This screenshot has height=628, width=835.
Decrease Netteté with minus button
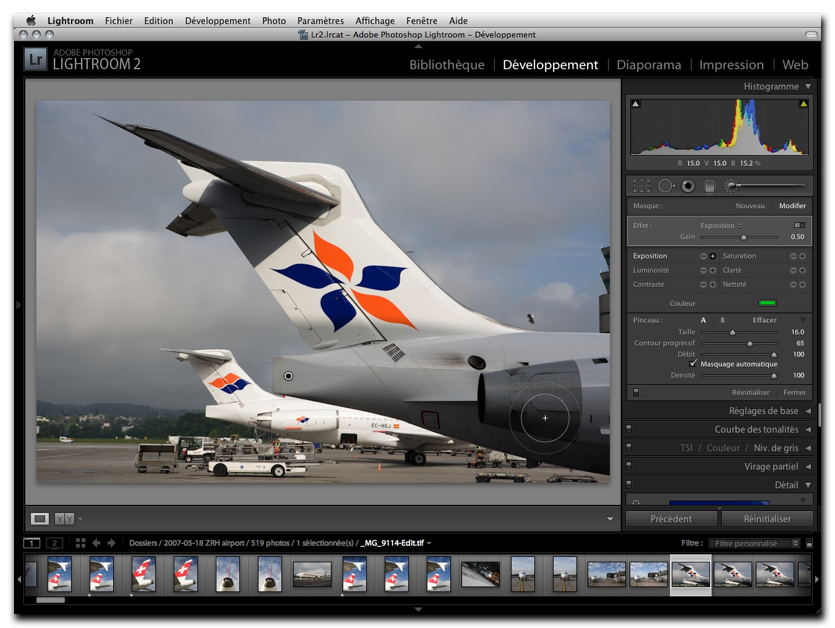(793, 285)
